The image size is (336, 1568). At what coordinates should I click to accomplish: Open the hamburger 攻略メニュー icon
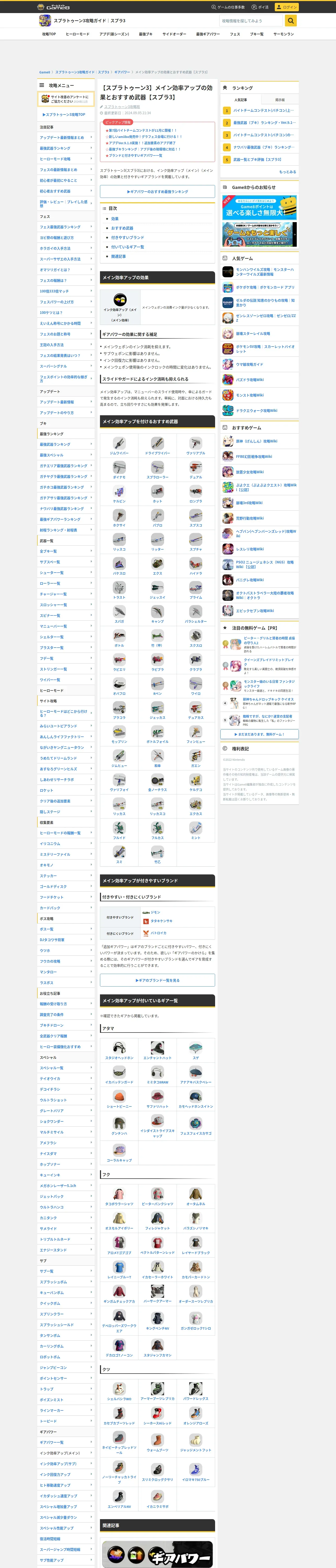(42, 85)
